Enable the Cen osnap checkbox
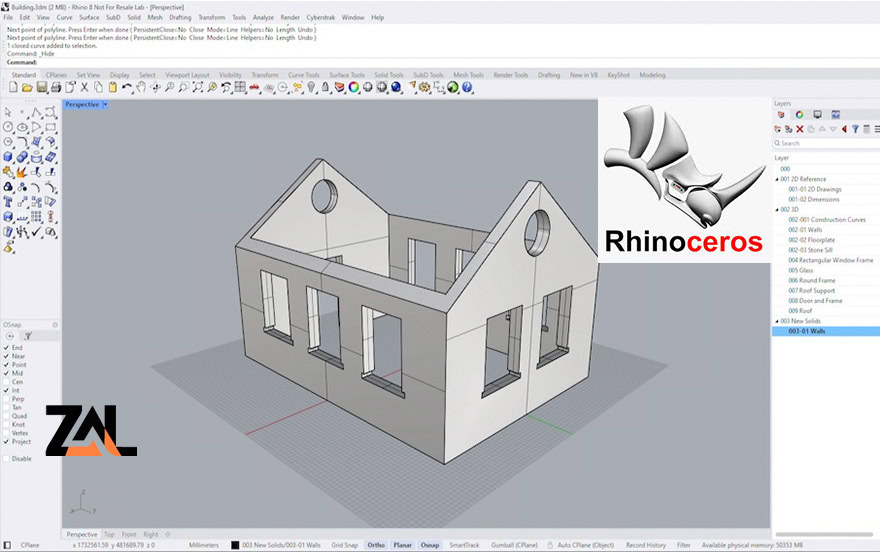880x552 pixels. pos(7,381)
